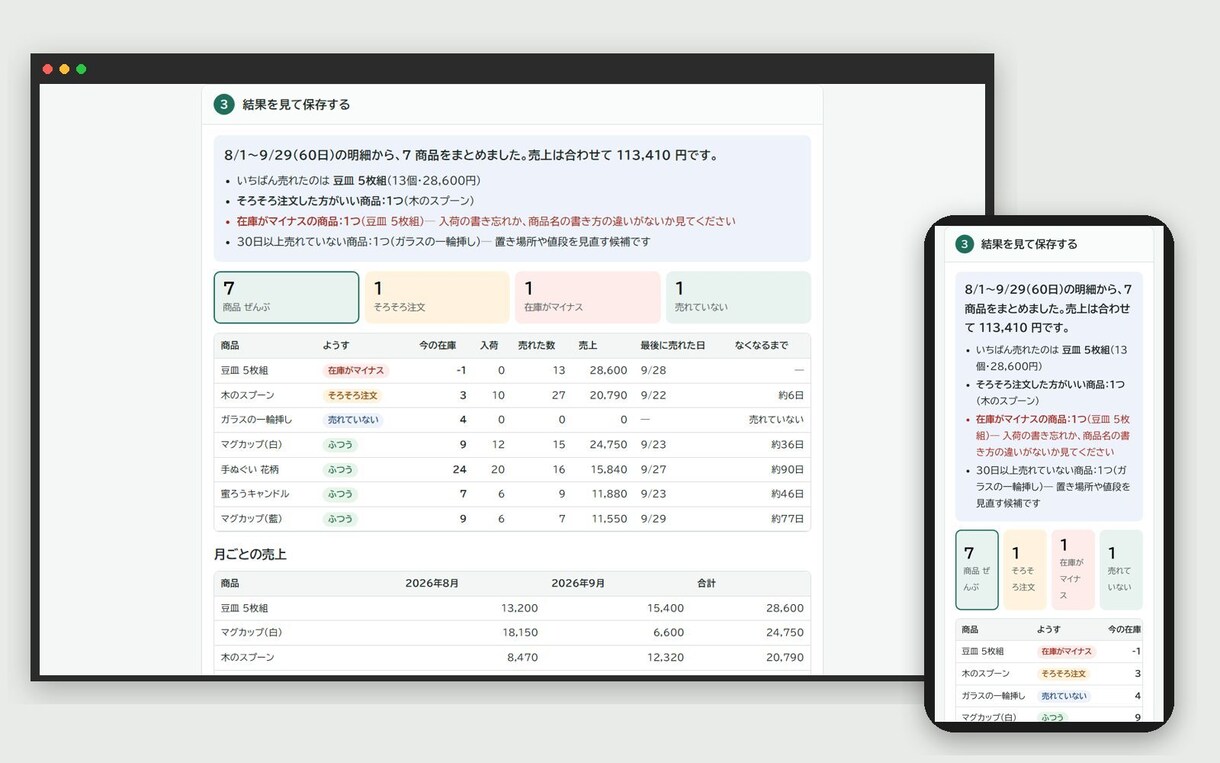Image resolution: width=1220 pixels, height=763 pixels.
Task: Click the 合計 column header
Action: coord(707,583)
